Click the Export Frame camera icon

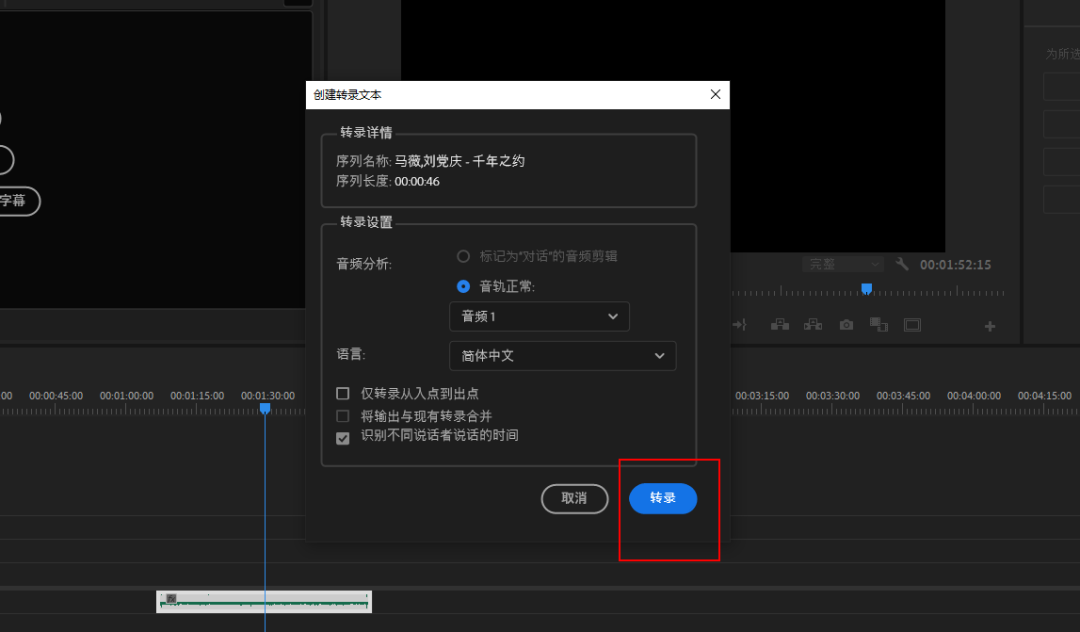click(x=846, y=325)
